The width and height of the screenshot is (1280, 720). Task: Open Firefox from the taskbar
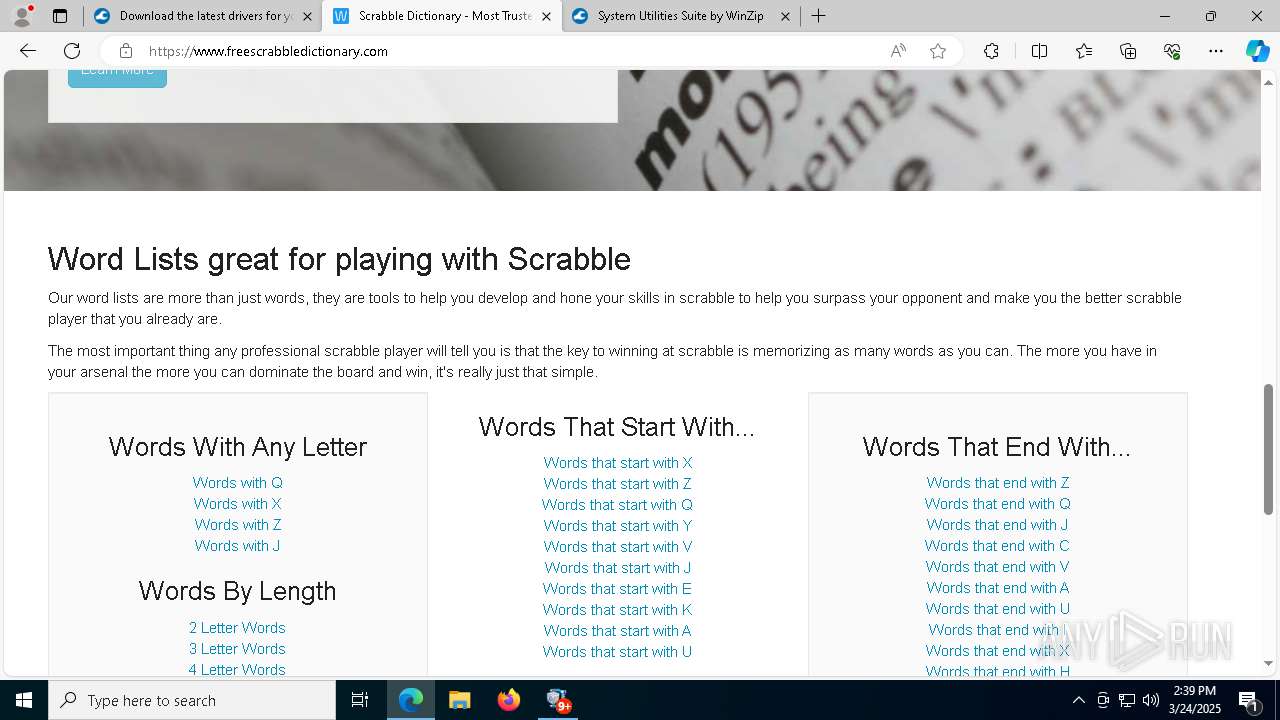[x=509, y=700]
